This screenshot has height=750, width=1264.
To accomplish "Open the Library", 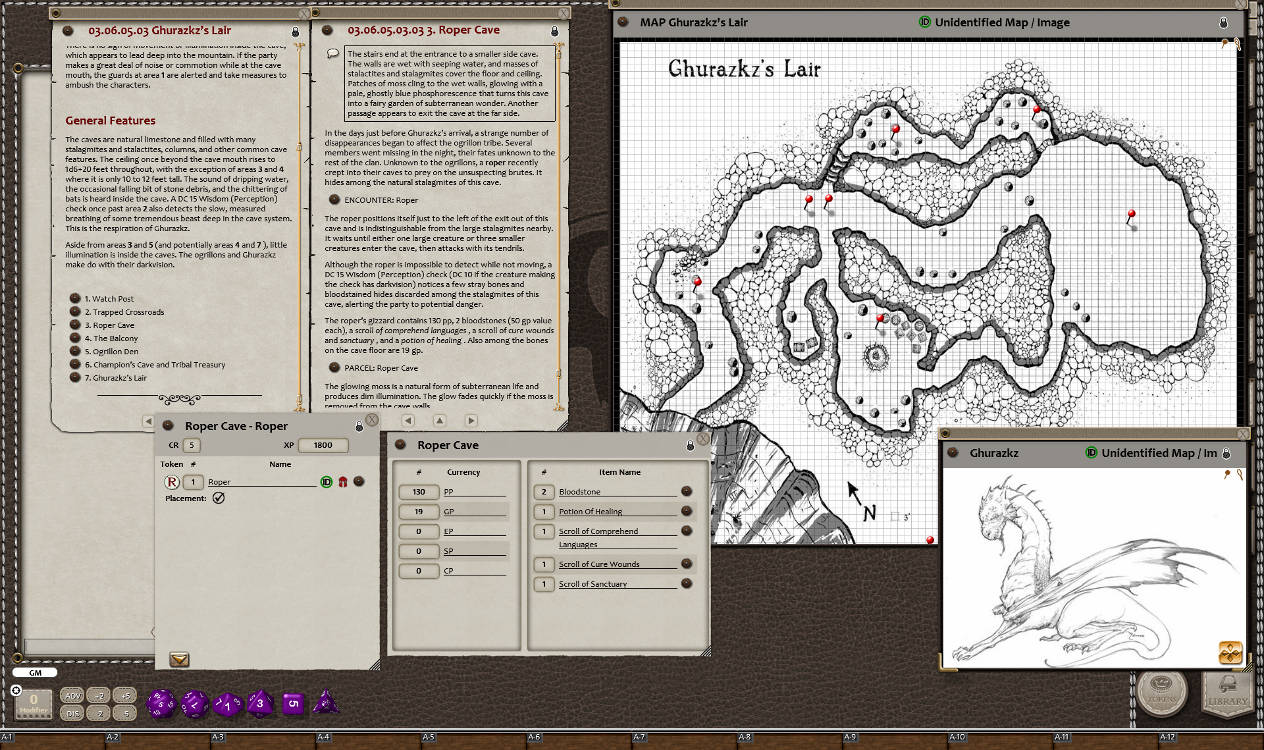I will point(1227,692).
